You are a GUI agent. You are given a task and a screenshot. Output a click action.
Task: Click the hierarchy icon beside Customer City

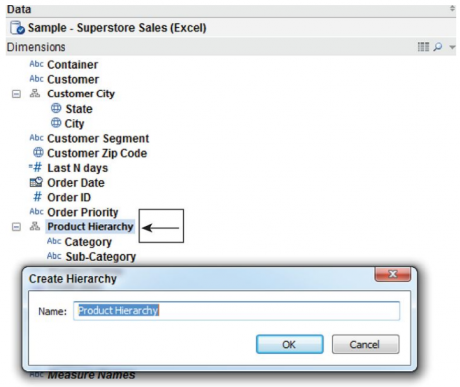pyautogui.click(x=35, y=94)
